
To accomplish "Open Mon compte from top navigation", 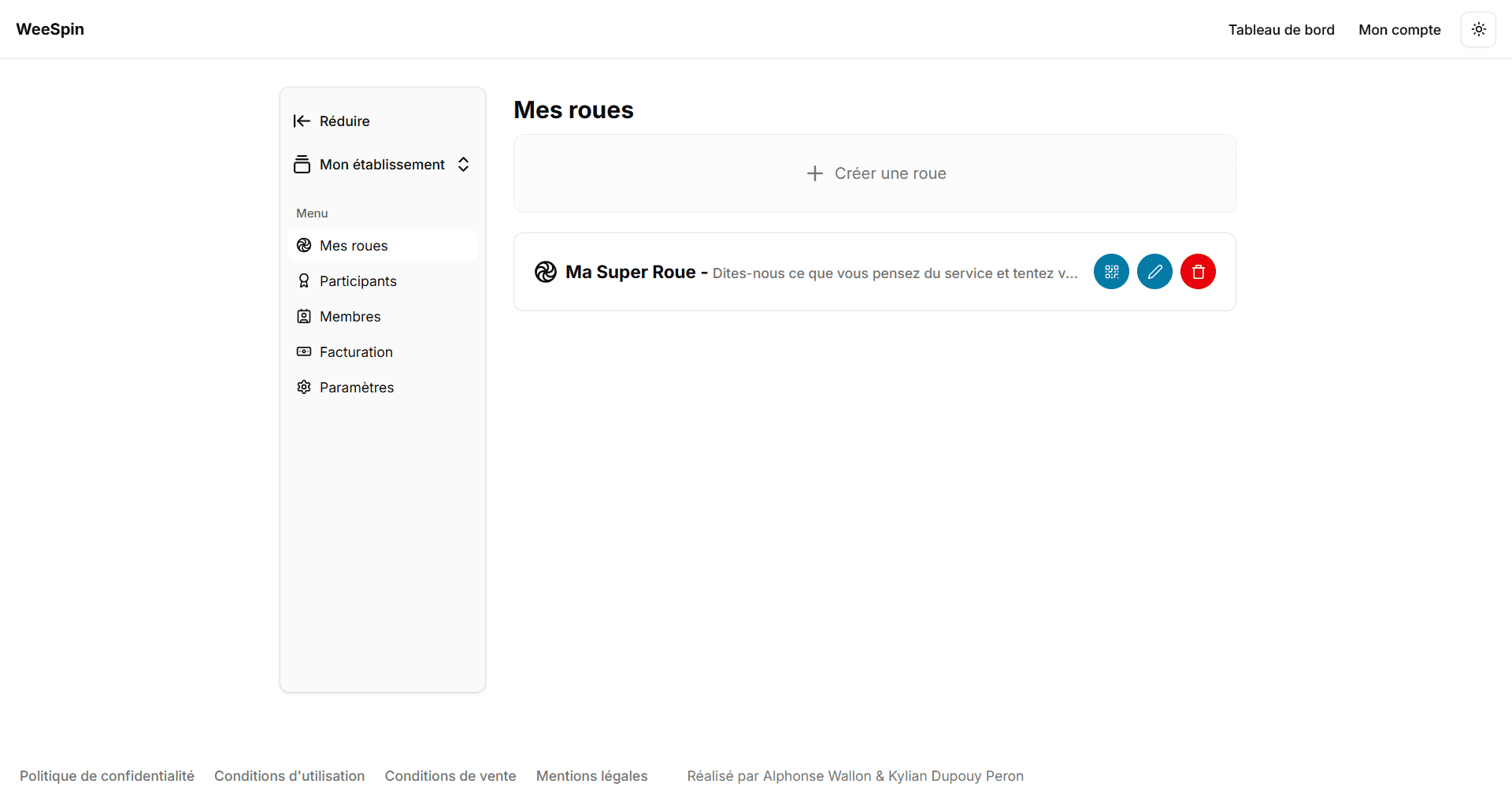I will 1399,29.
